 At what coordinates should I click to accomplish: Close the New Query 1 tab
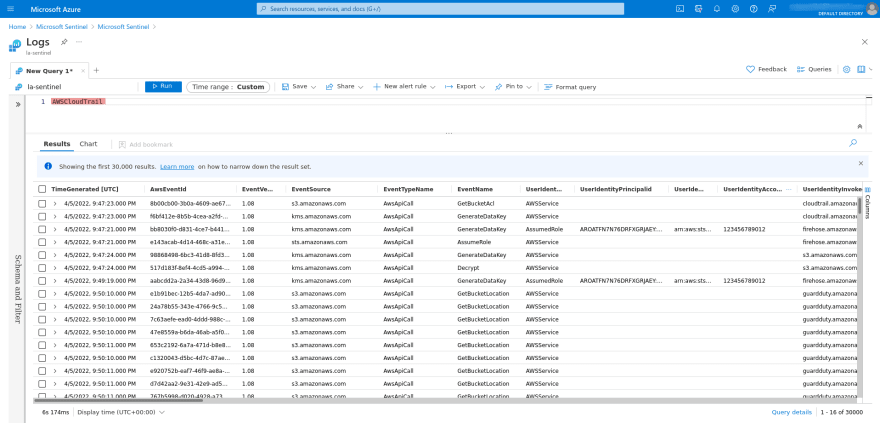[83, 71]
